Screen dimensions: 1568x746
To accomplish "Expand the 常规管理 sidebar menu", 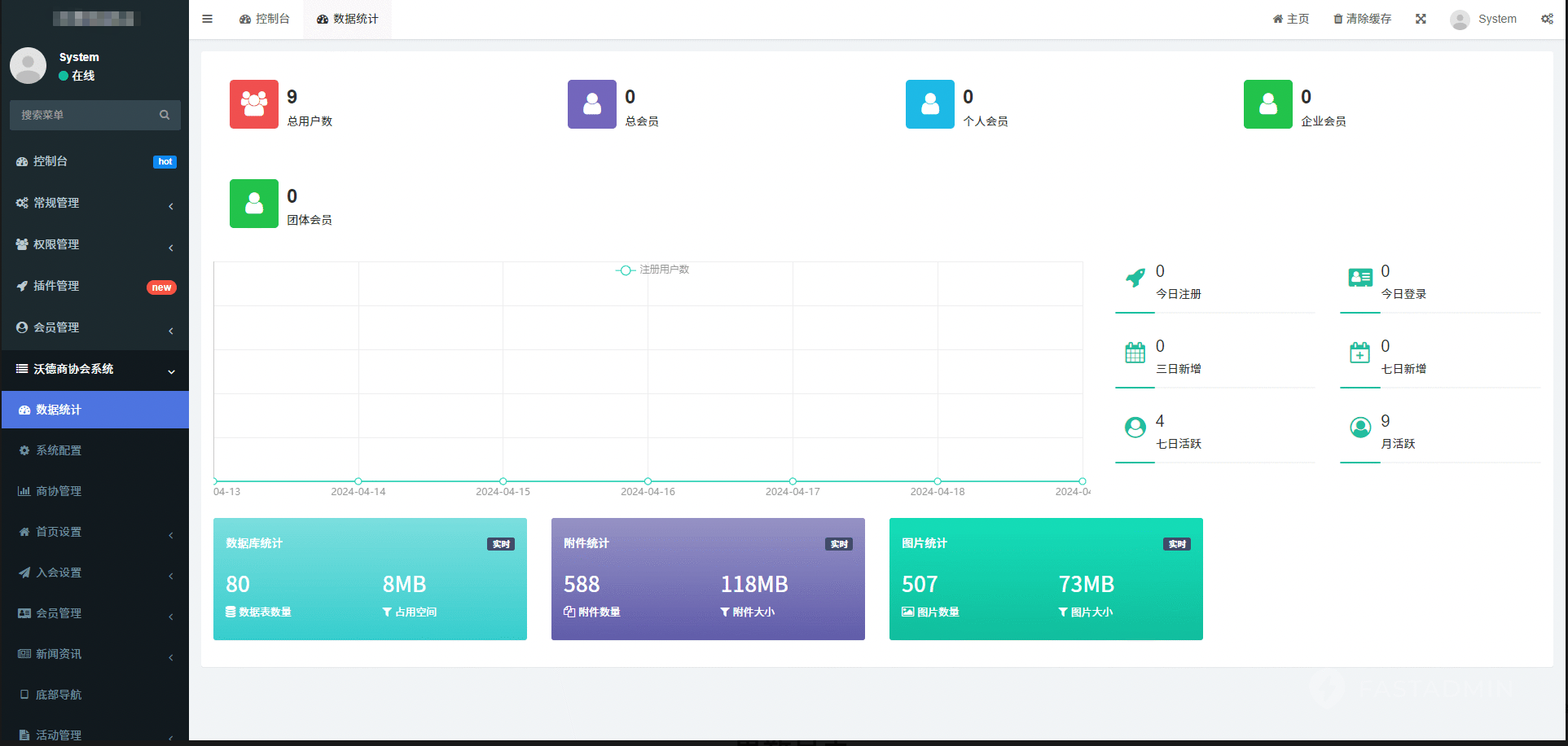I will point(94,203).
